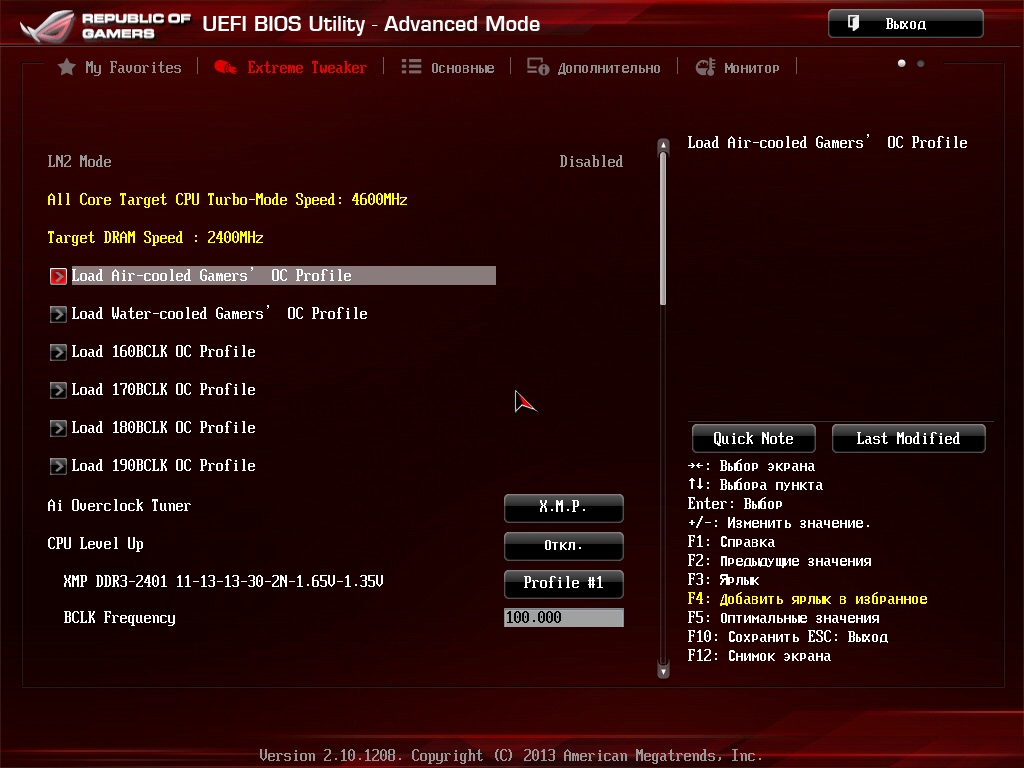Open the Ai Overclock Tuner X.M.P. dropdown
The image size is (1024, 768).
(563, 507)
